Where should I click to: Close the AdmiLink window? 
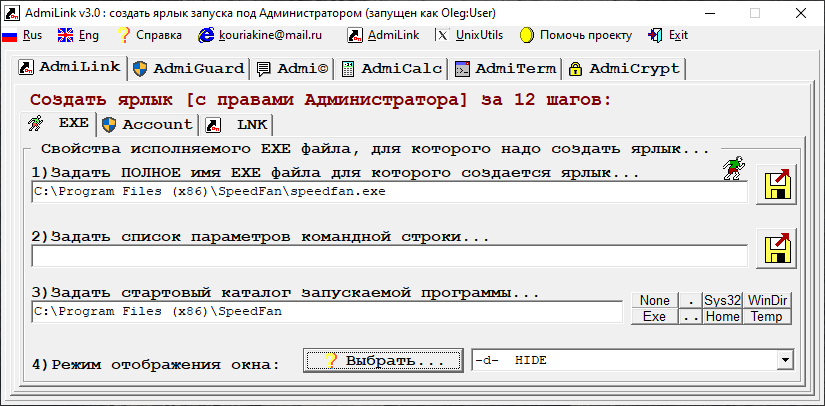(800, 13)
